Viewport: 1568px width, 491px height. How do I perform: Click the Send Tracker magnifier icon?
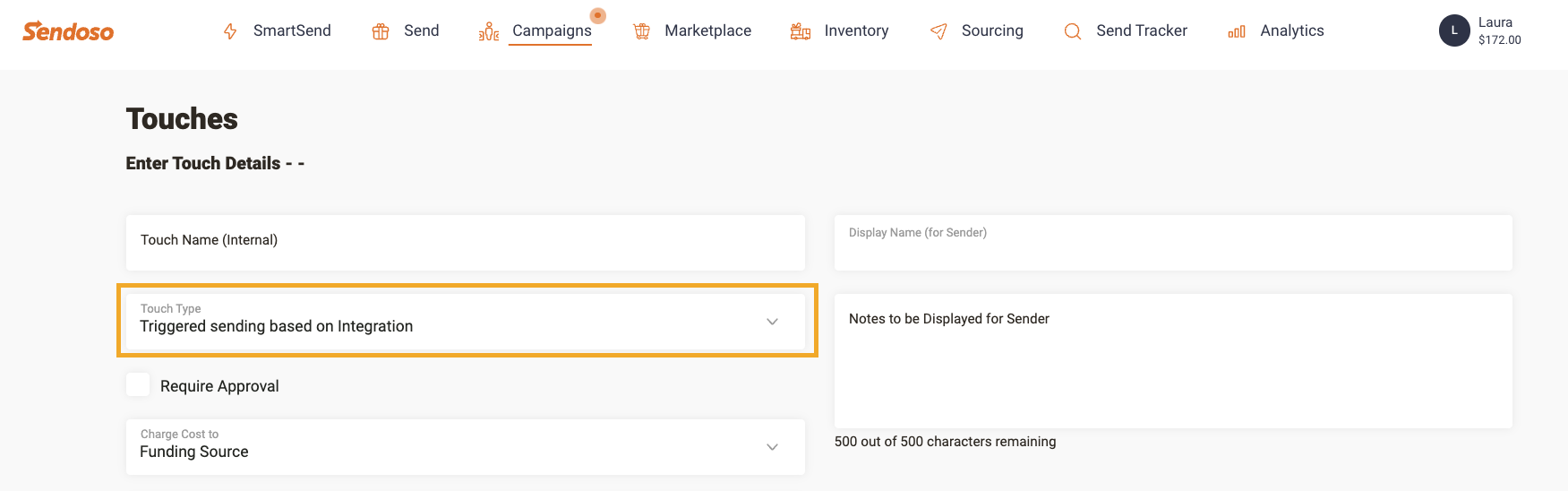coord(1073,31)
